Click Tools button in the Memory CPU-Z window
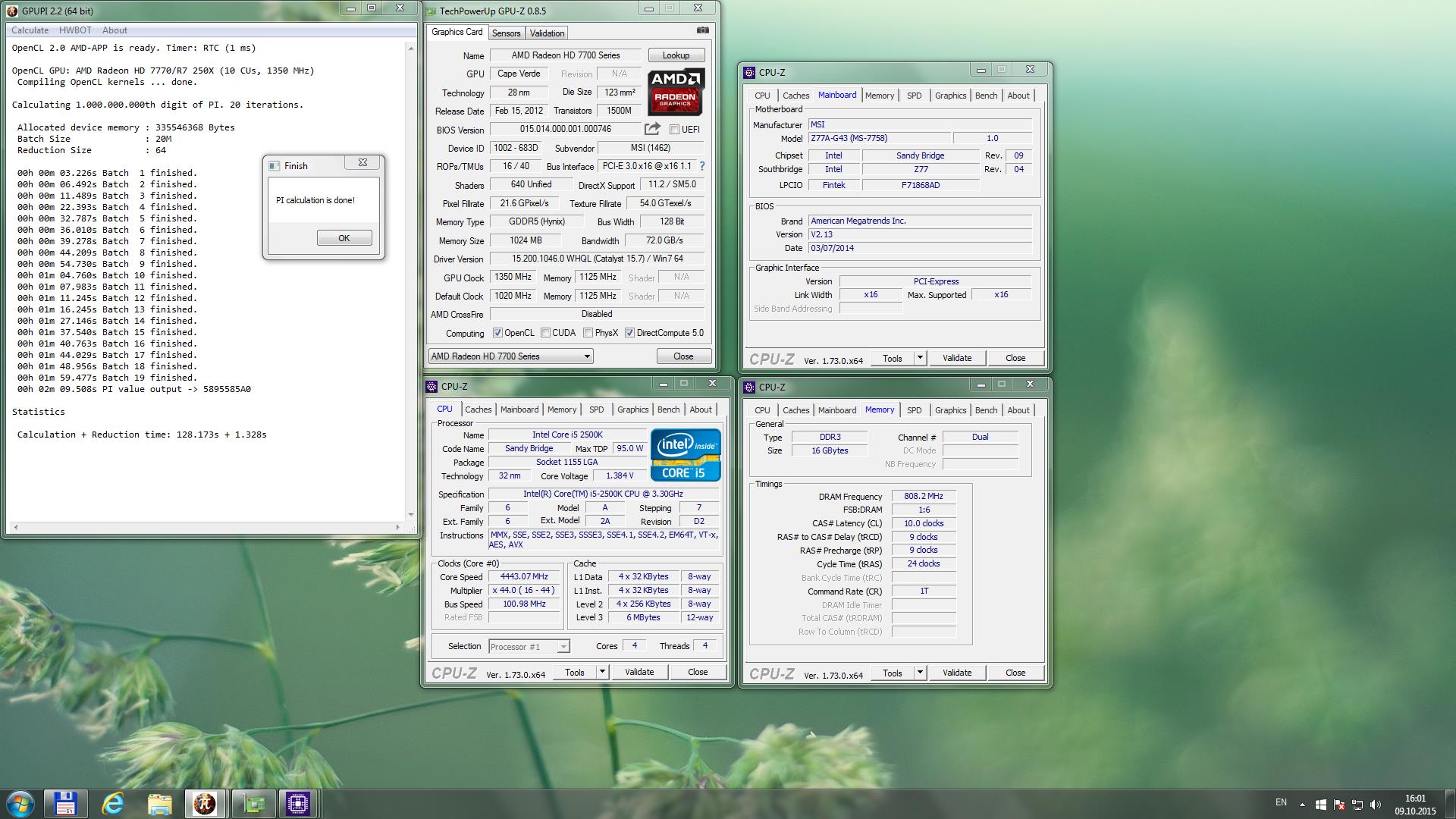This screenshot has width=1456, height=819. [893, 673]
